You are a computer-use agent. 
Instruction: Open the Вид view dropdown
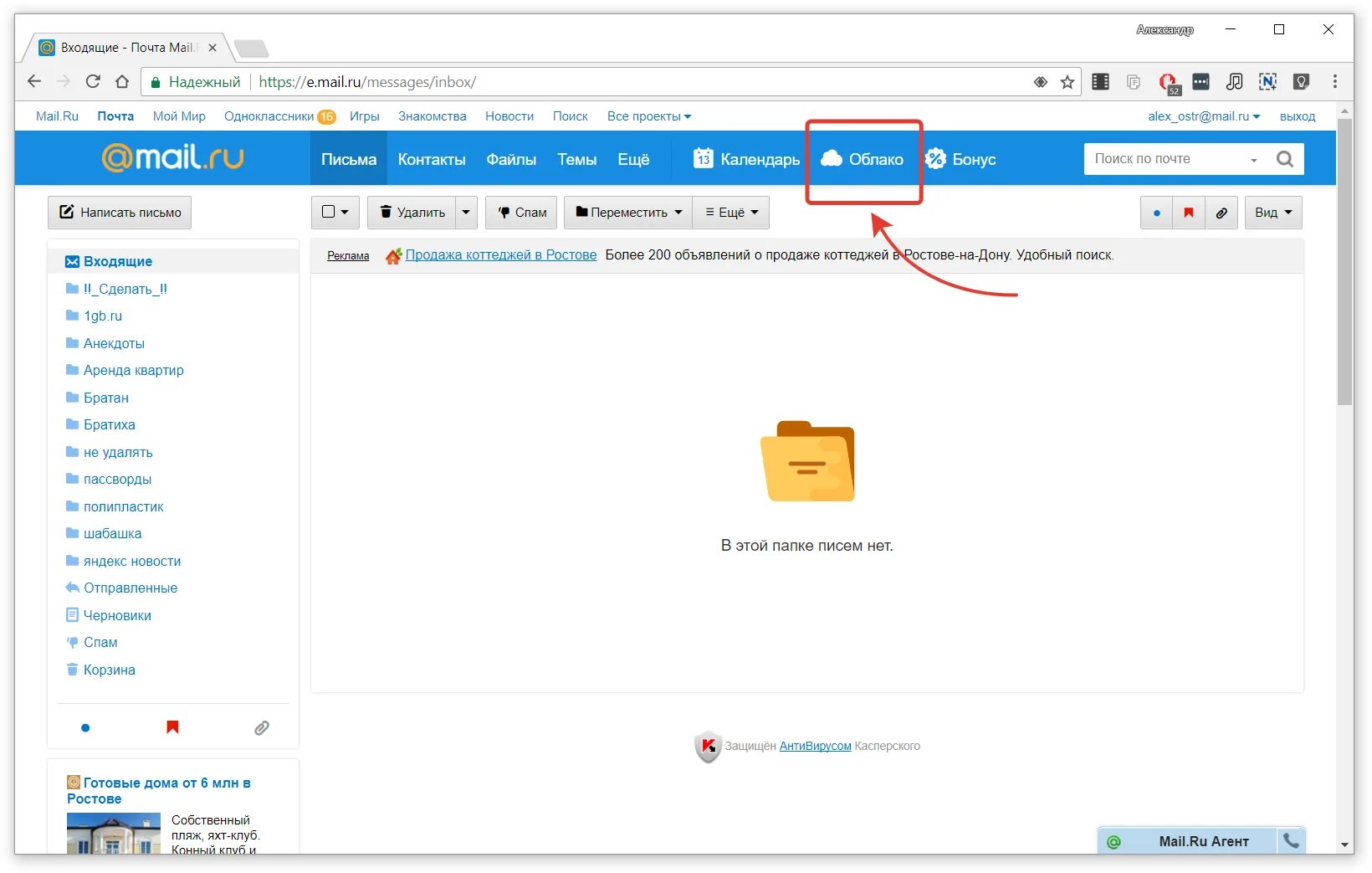tap(1273, 213)
